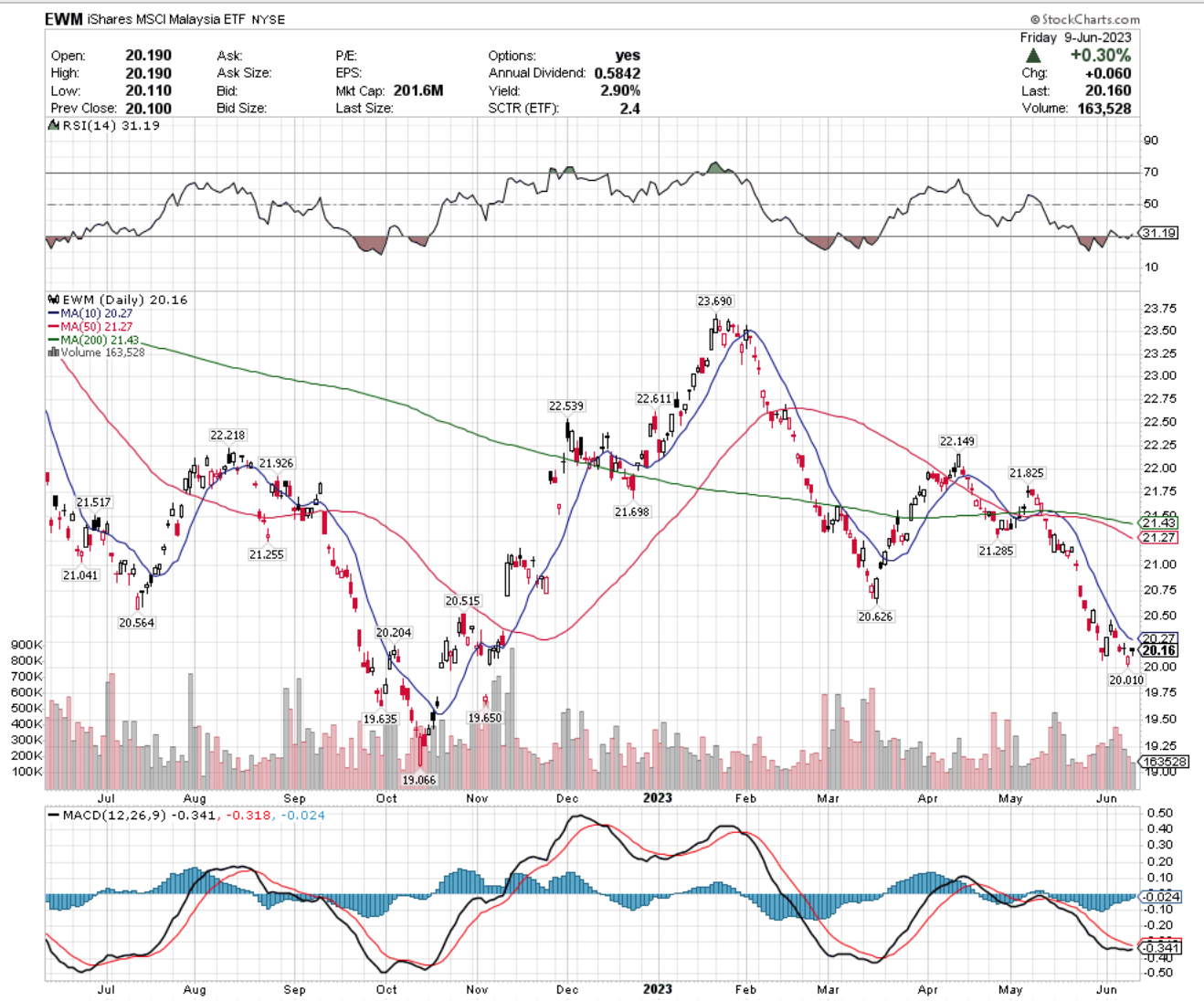Click the 20.515 price label
This screenshot has width=1204, height=1001.
coord(462,601)
